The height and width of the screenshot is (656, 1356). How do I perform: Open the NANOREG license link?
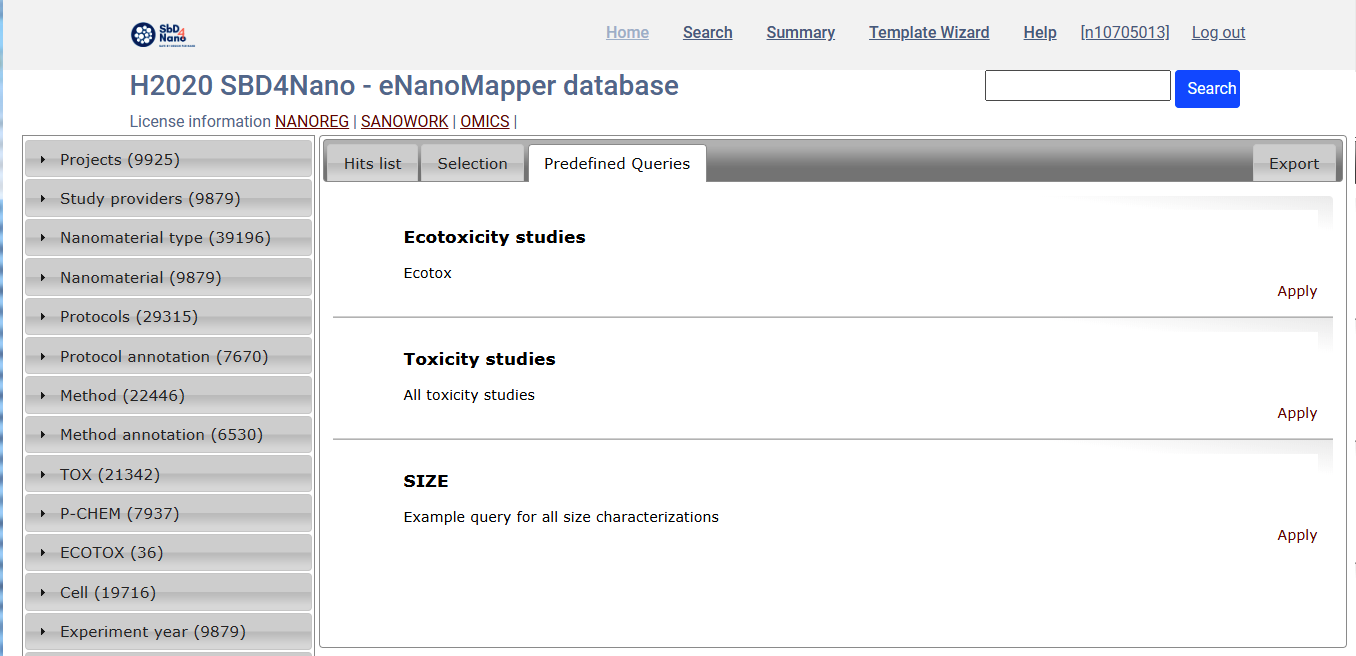pos(312,122)
